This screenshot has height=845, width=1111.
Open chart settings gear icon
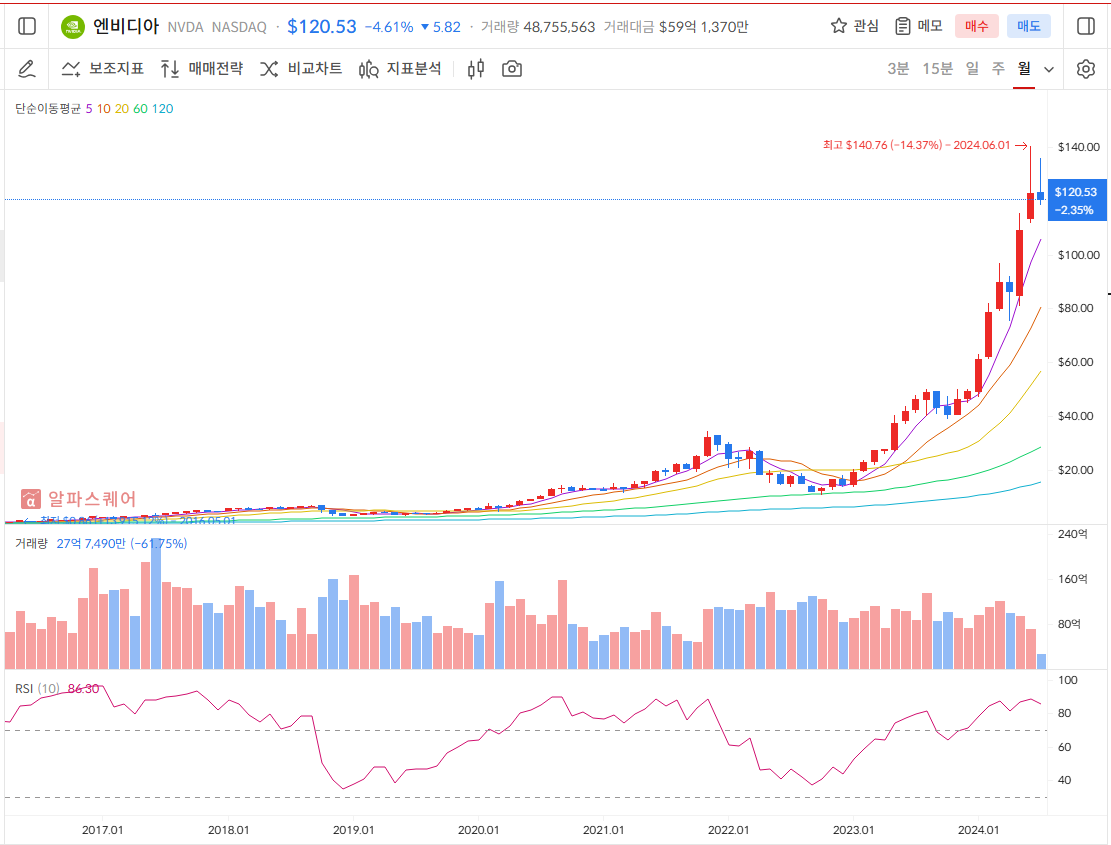click(x=1085, y=69)
